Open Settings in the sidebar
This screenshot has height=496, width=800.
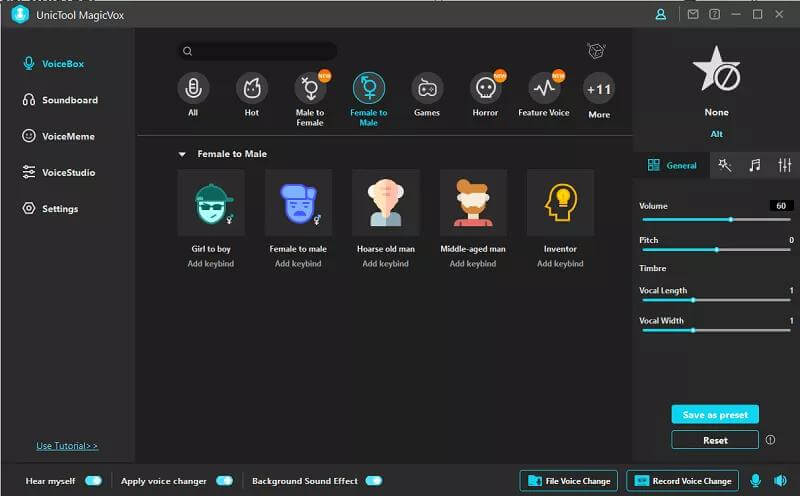tap(51, 209)
